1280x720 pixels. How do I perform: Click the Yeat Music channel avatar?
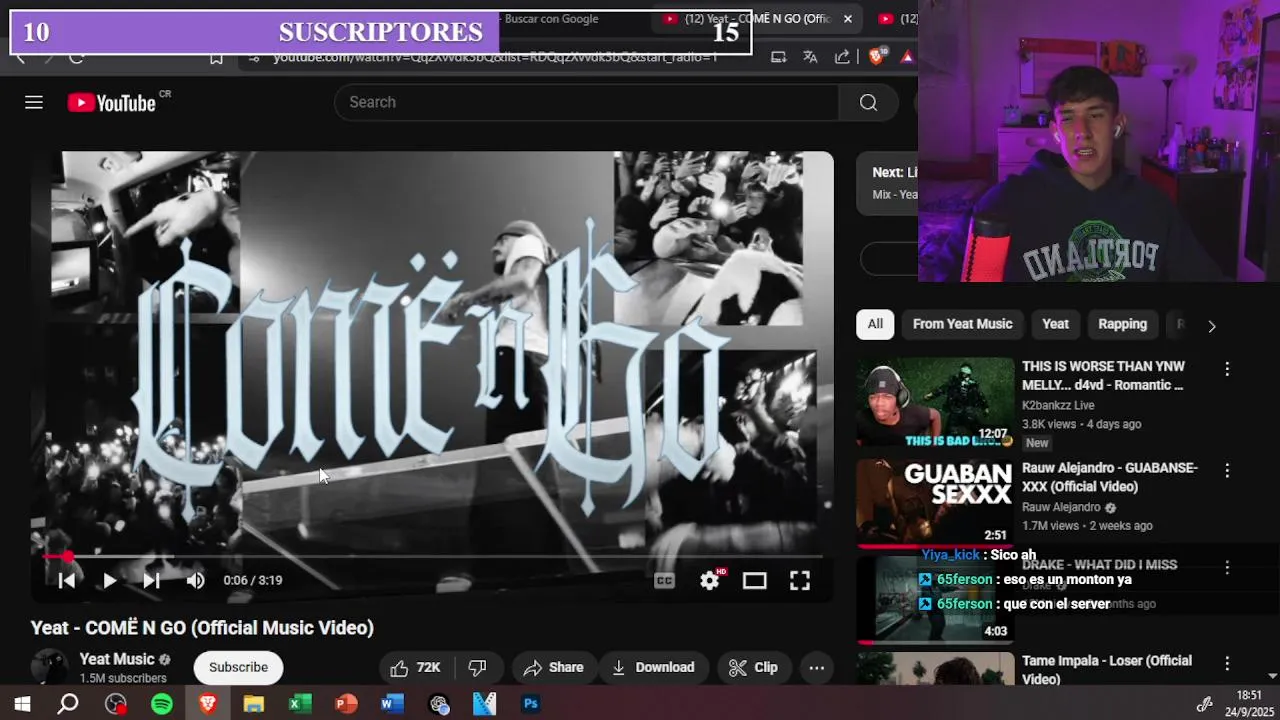(x=49, y=667)
